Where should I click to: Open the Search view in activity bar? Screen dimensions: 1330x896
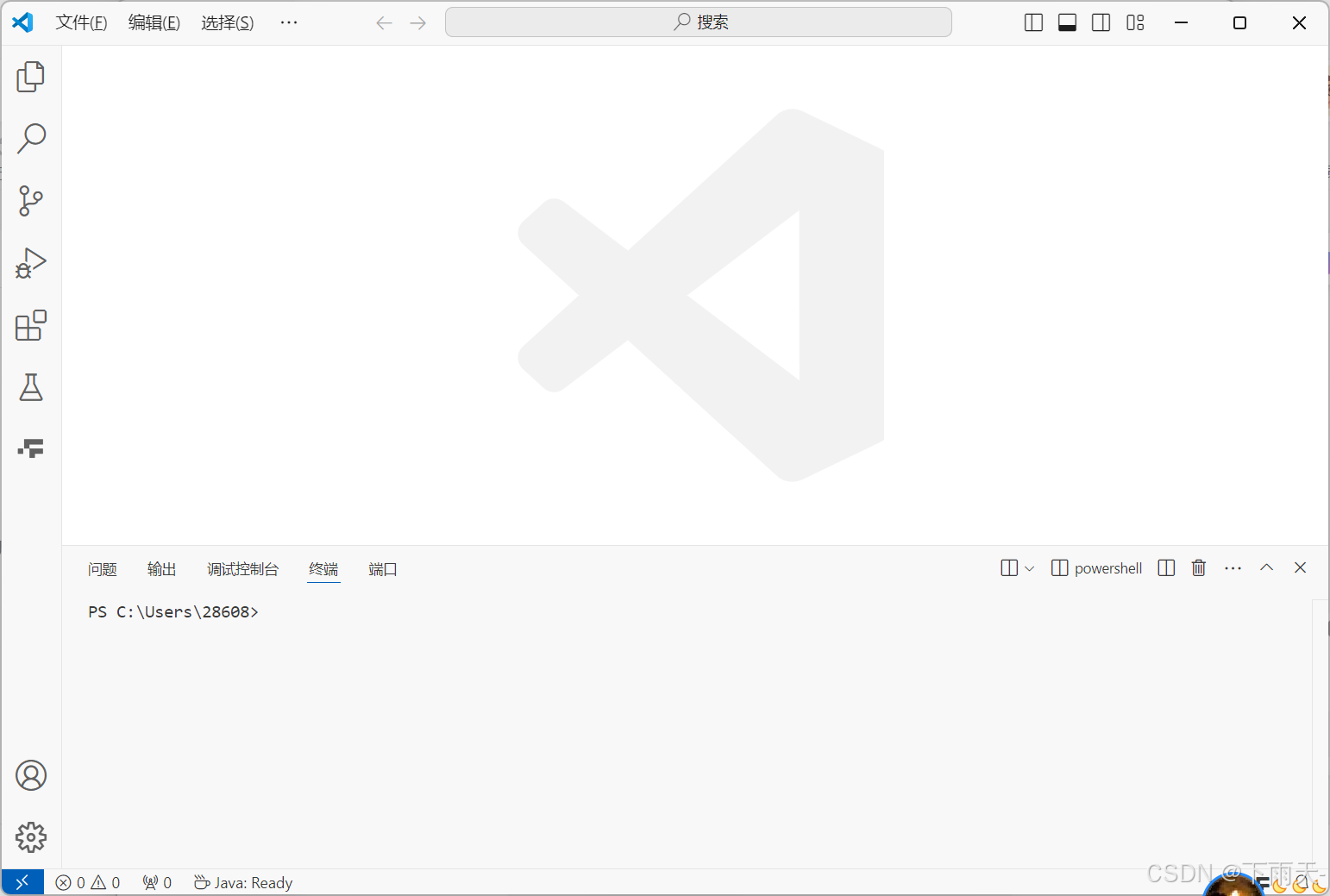point(31,138)
